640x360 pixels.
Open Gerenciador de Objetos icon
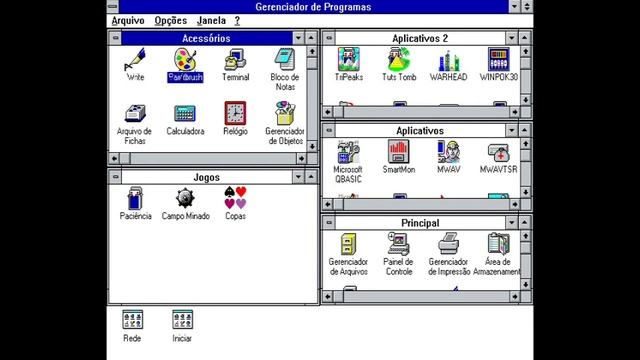285,113
